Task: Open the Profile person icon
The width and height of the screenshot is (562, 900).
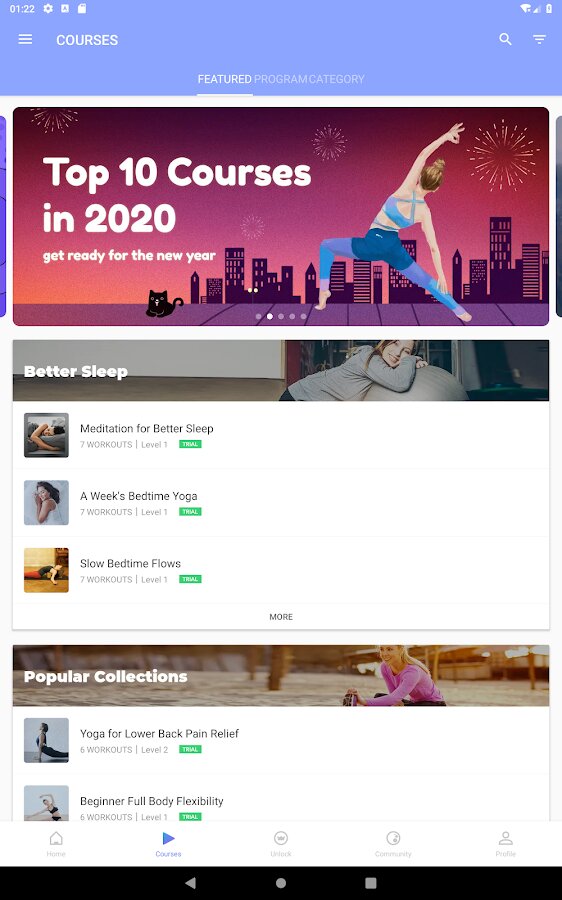Action: tap(506, 839)
